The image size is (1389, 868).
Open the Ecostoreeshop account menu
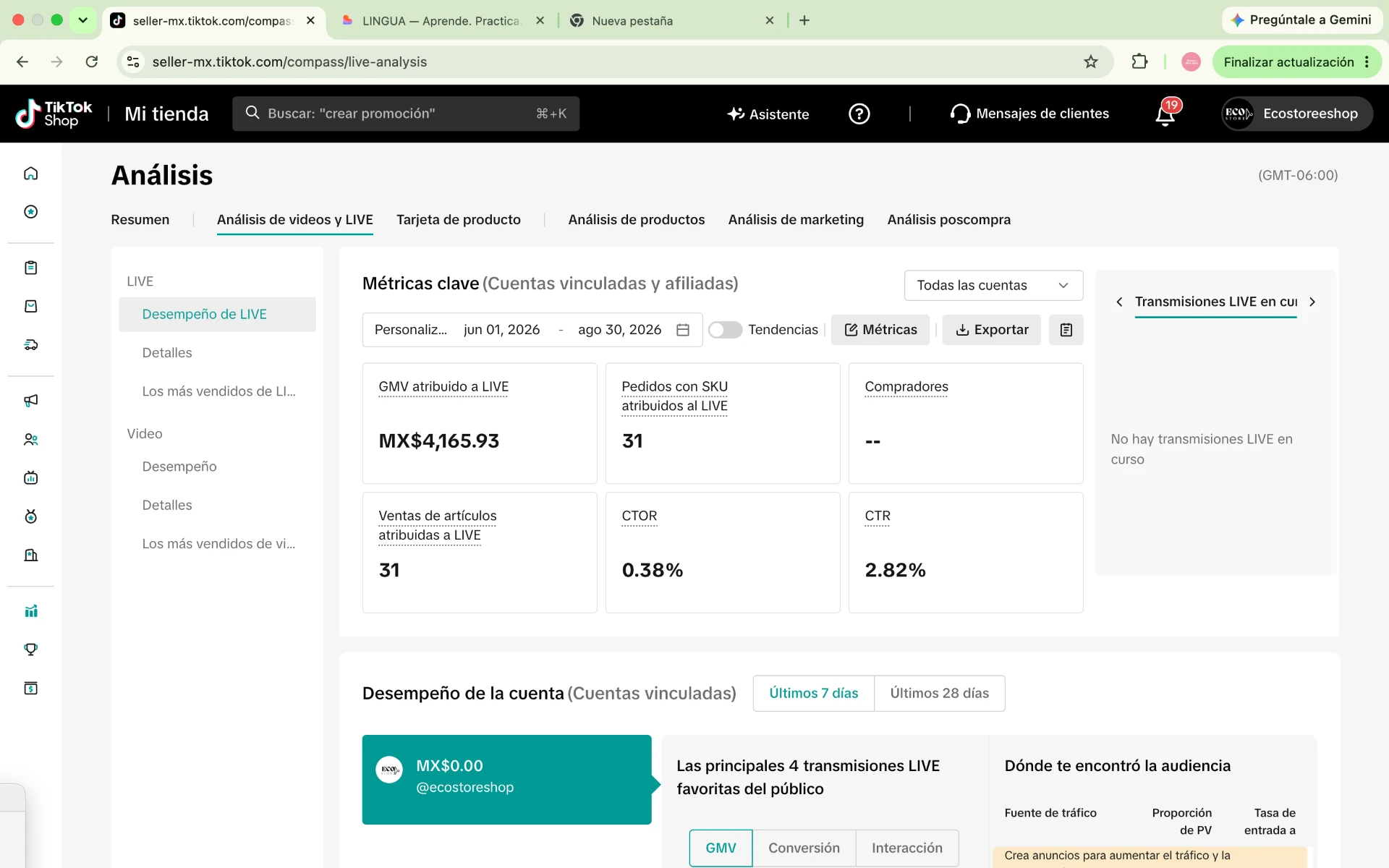tap(1296, 114)
